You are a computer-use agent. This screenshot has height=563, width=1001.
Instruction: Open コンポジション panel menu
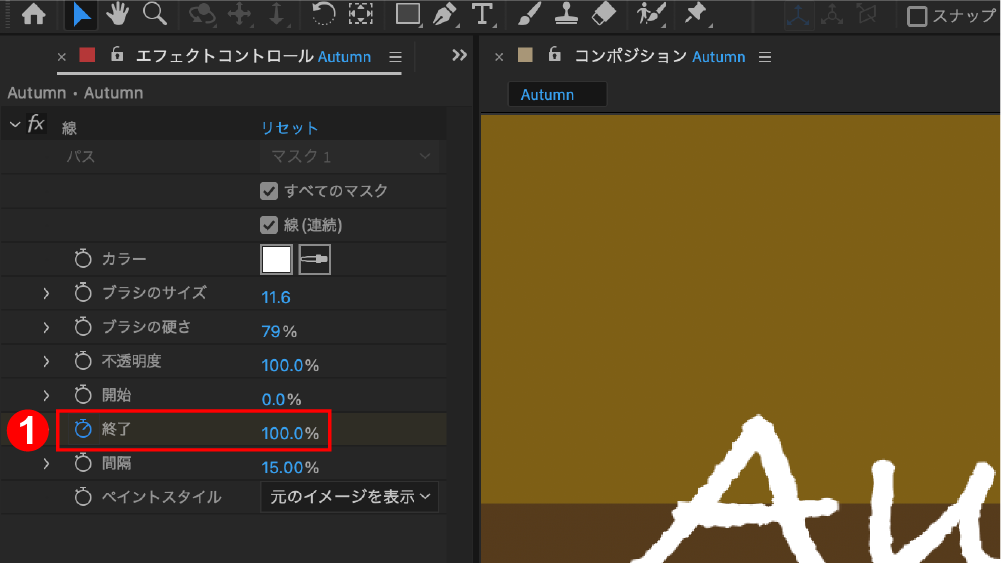click(x=765, y=57)
